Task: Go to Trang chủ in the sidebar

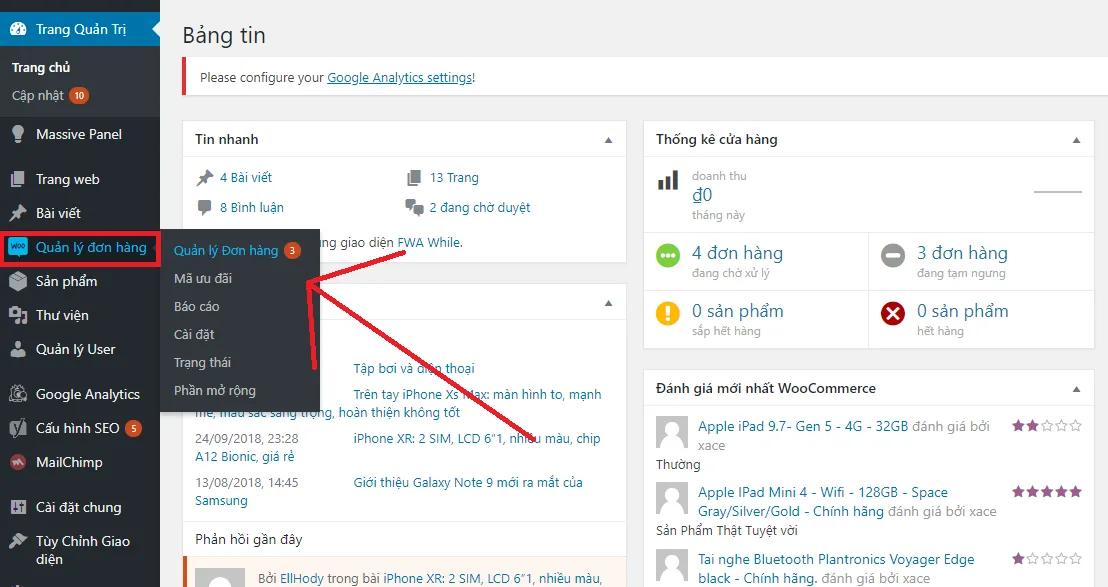Action: pos(41,67)
